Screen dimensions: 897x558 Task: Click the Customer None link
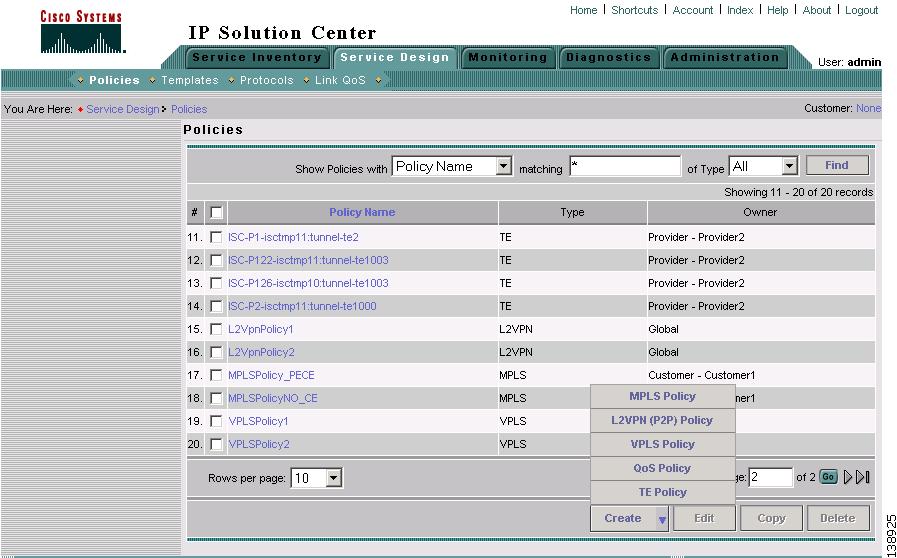[868, 108]
